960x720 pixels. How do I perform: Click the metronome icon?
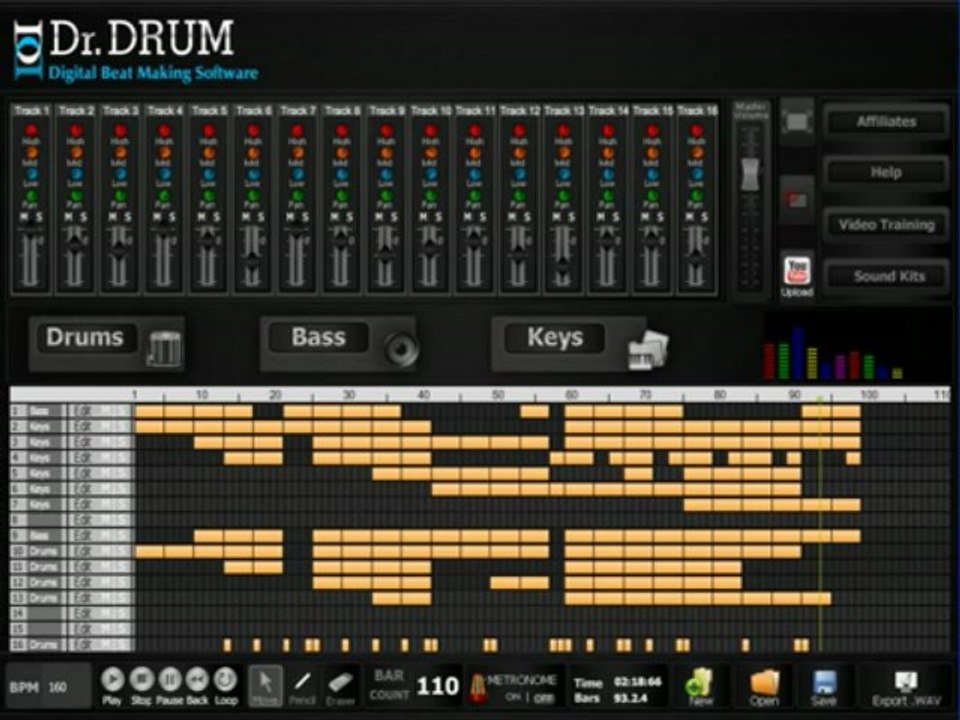477,687
